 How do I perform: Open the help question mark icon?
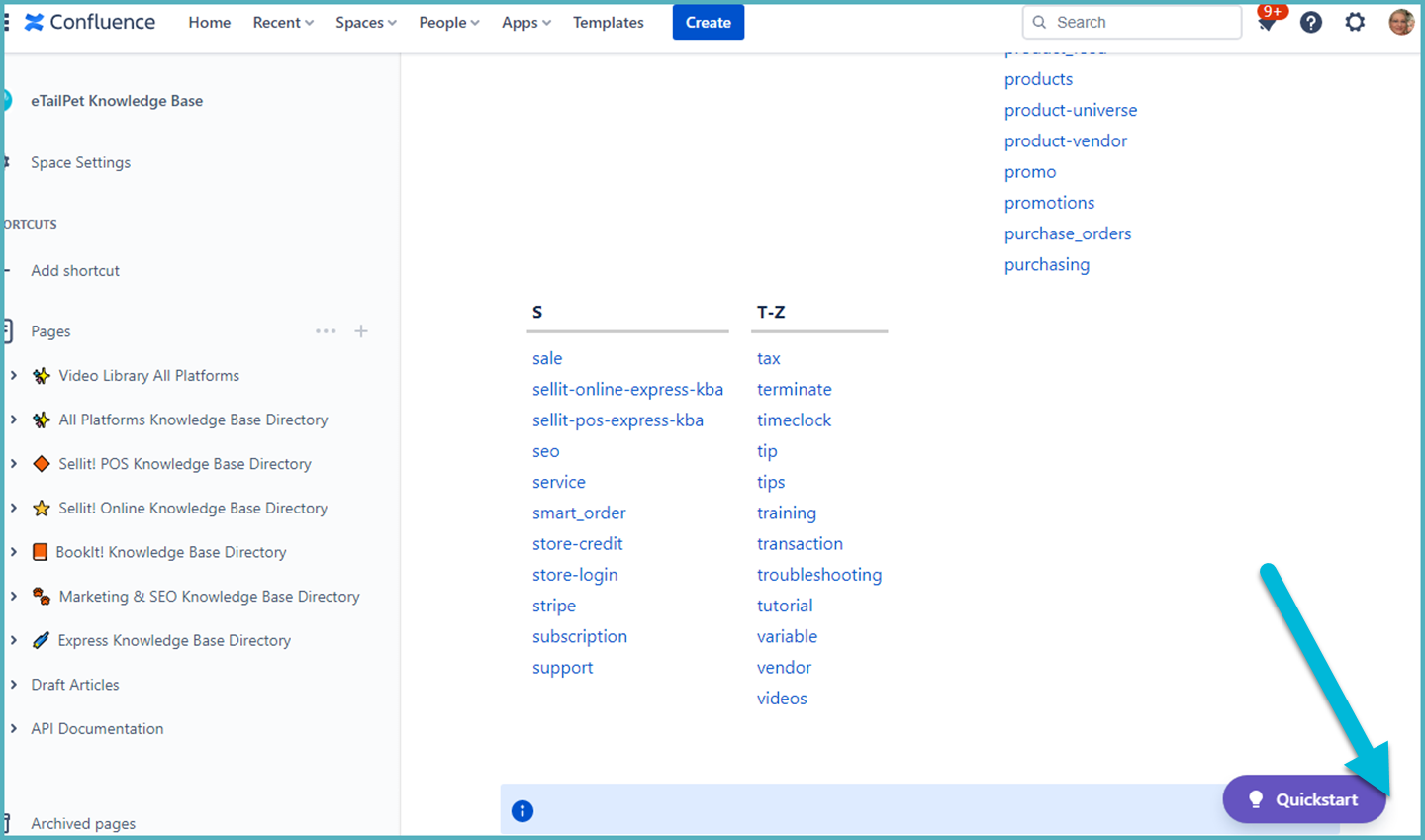[1311, 22]
